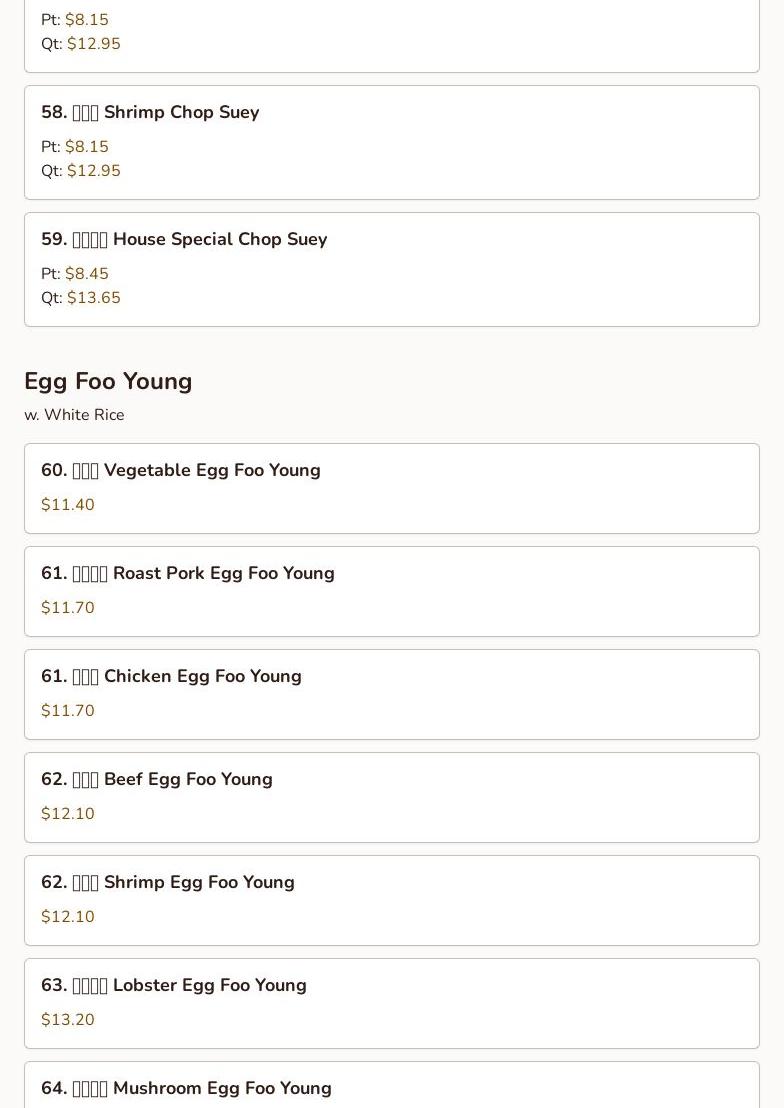The height and width of the screenshot is (1108, 784).
Task: Click the 'w. White Rice' section note
Action: (x=74, y=414)
